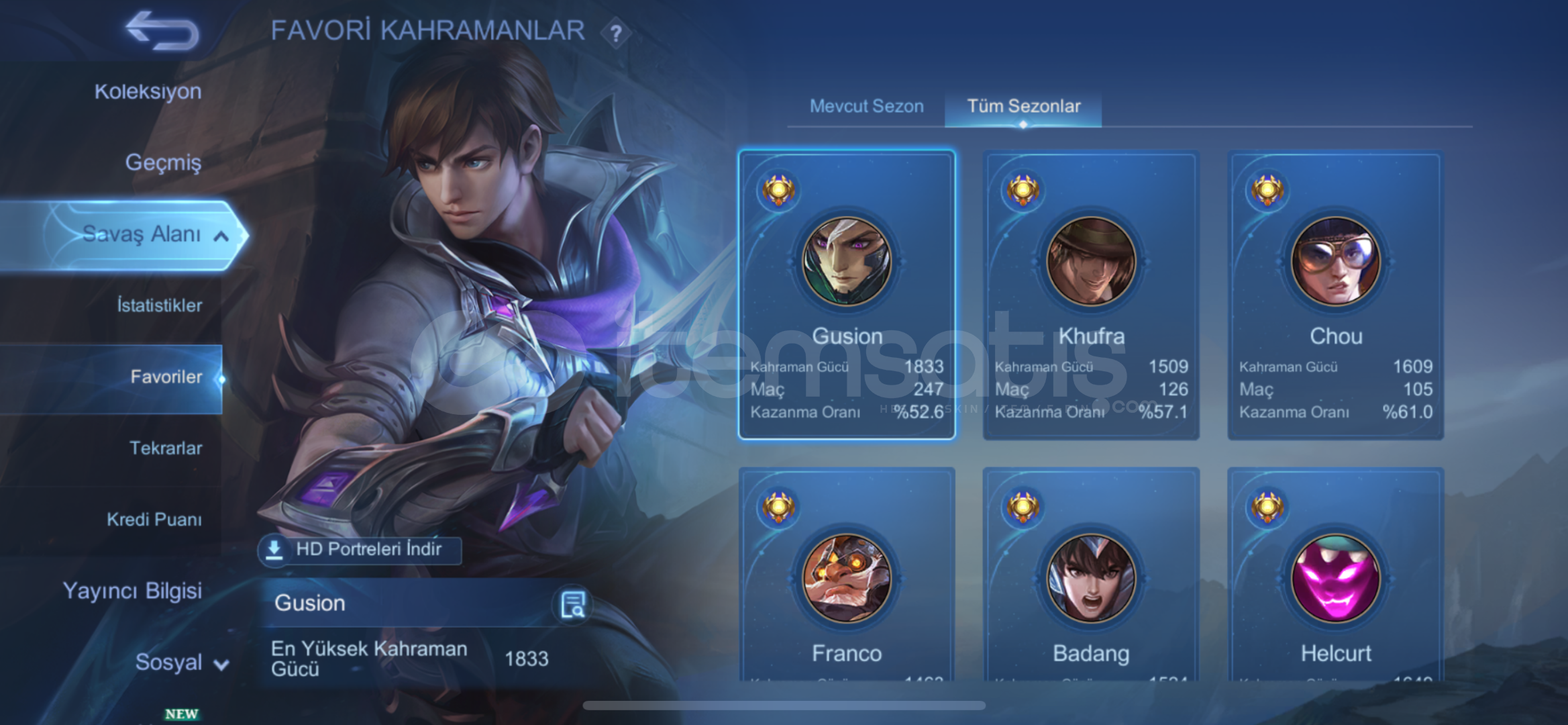The image size is (1568, 725).
Task: Select the Helcurt hero portrait
Action: pyautogui.click(x=1335, y=578)
